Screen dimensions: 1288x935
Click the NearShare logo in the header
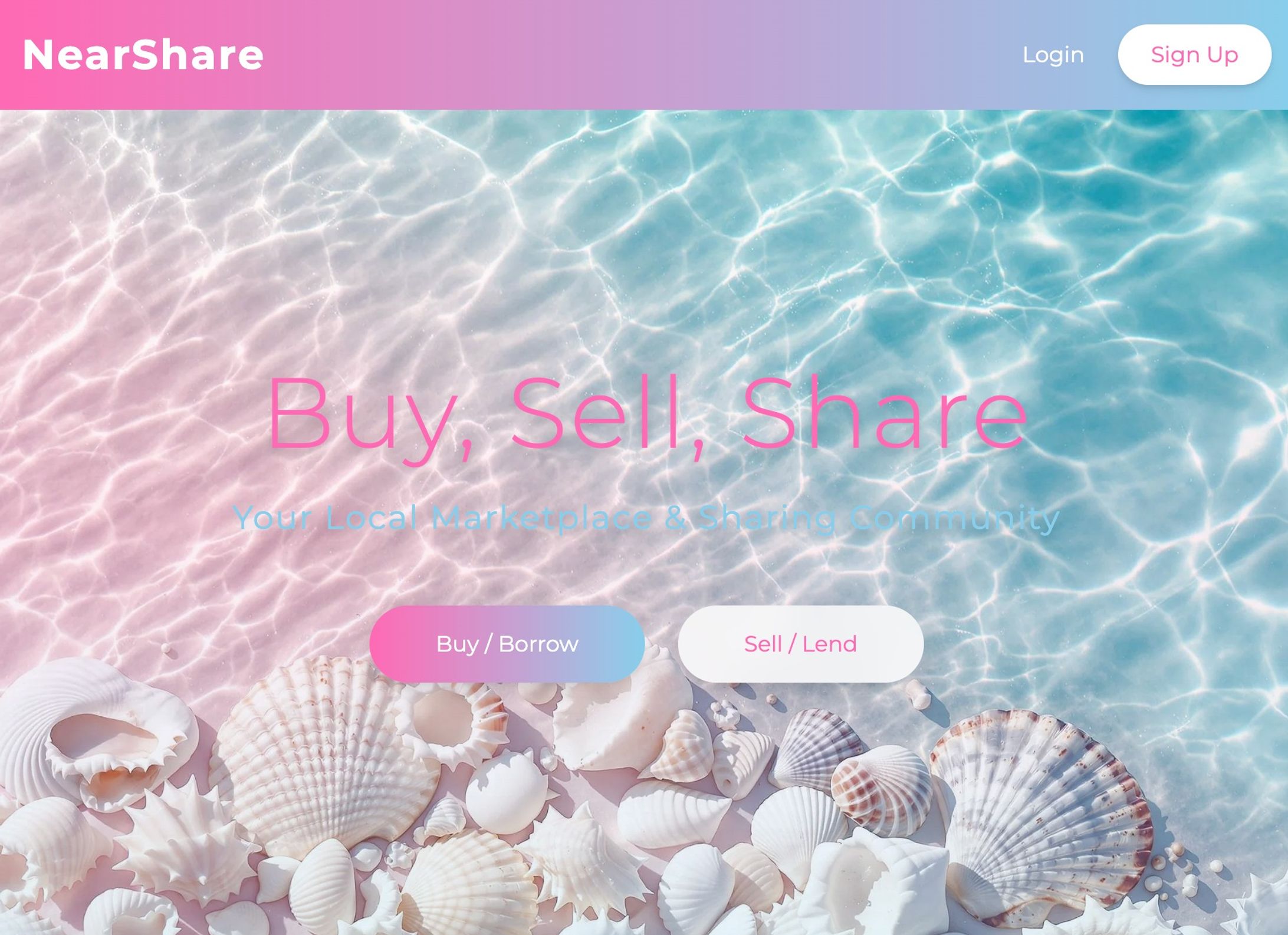[143, 55]
